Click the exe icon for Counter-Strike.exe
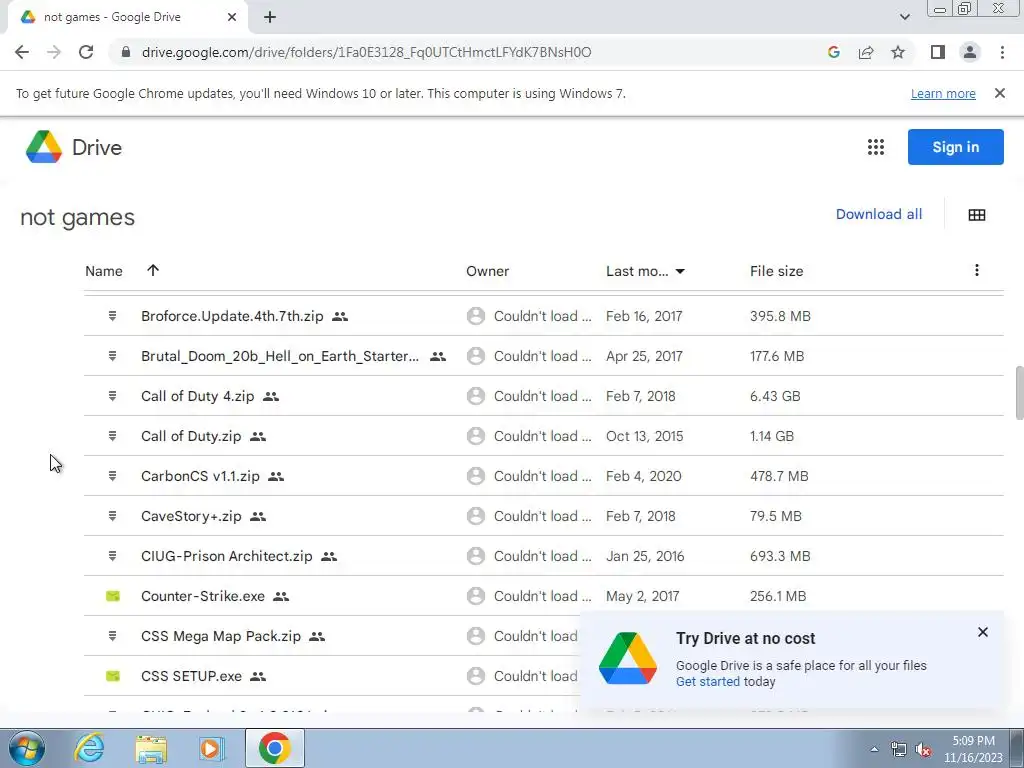Viewport: 1024px width, 768px height. [x=113, y=596]
